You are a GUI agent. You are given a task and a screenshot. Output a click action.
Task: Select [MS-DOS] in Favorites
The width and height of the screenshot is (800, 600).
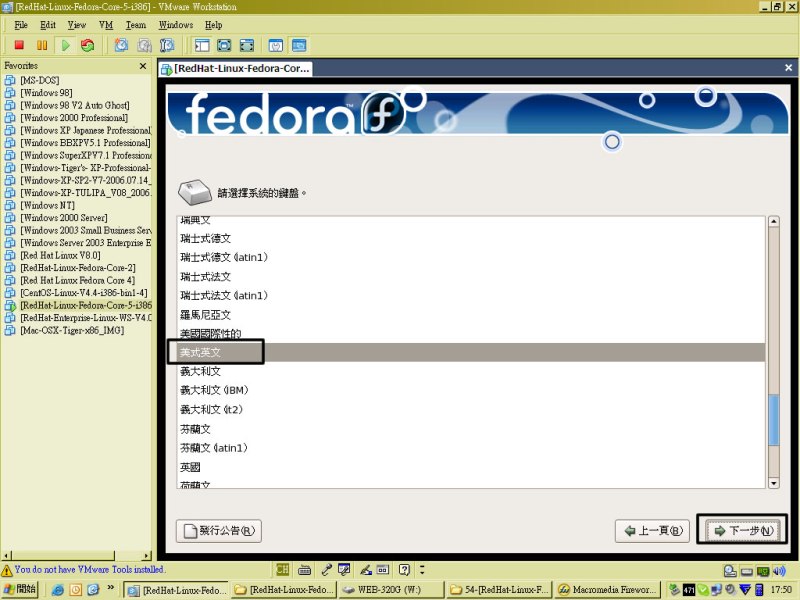[x=39, y=80]
